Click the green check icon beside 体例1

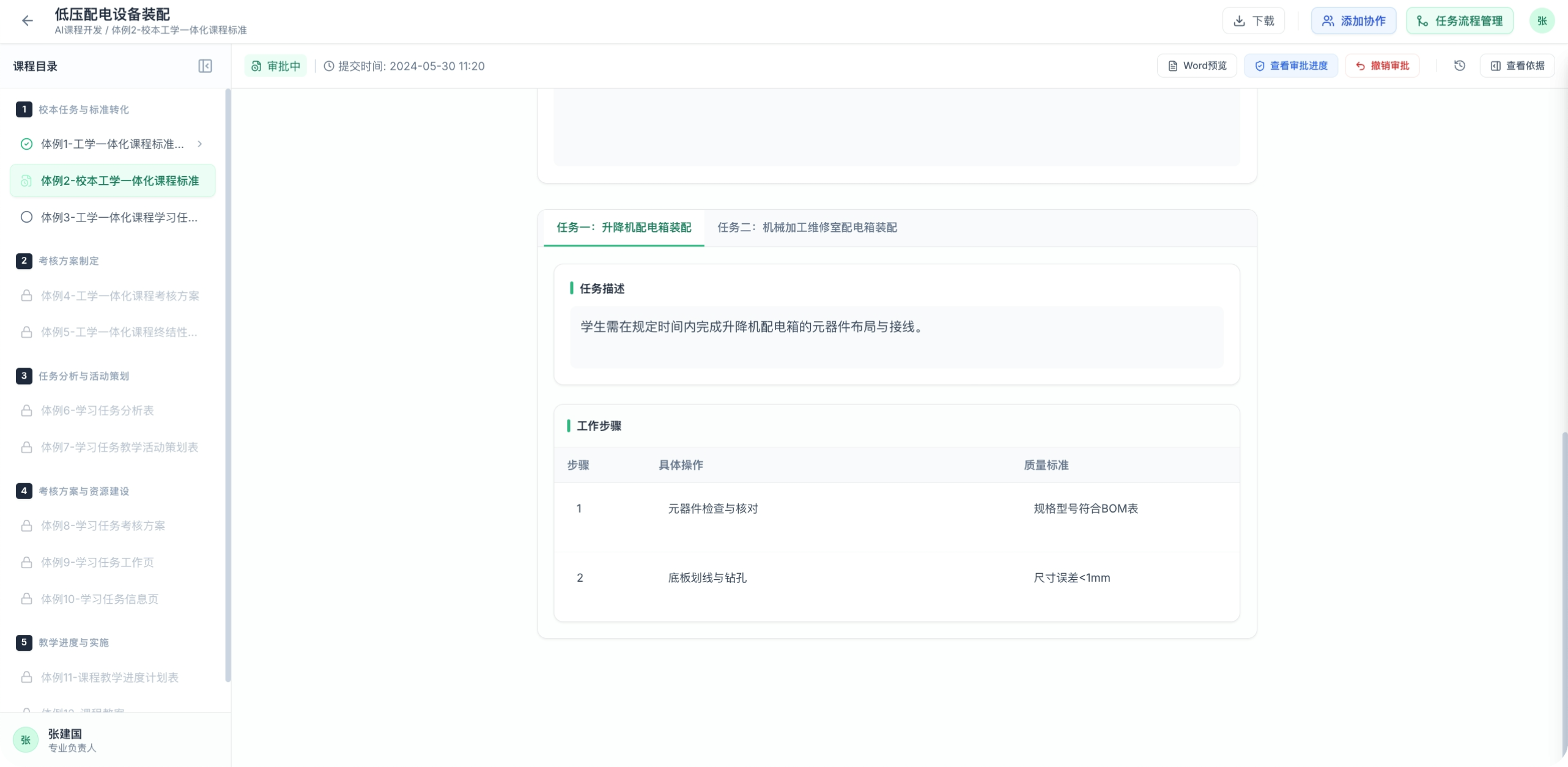point(26,144)
